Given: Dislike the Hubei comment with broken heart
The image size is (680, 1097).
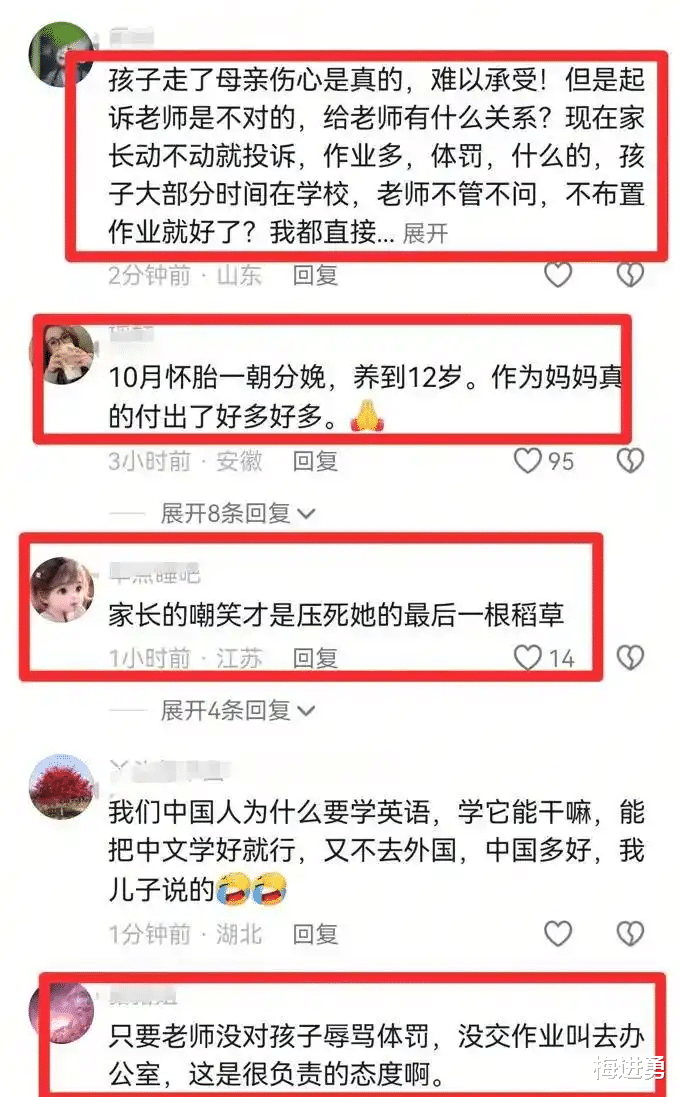Looking at the screenshot, I should (x=630, y=933).
